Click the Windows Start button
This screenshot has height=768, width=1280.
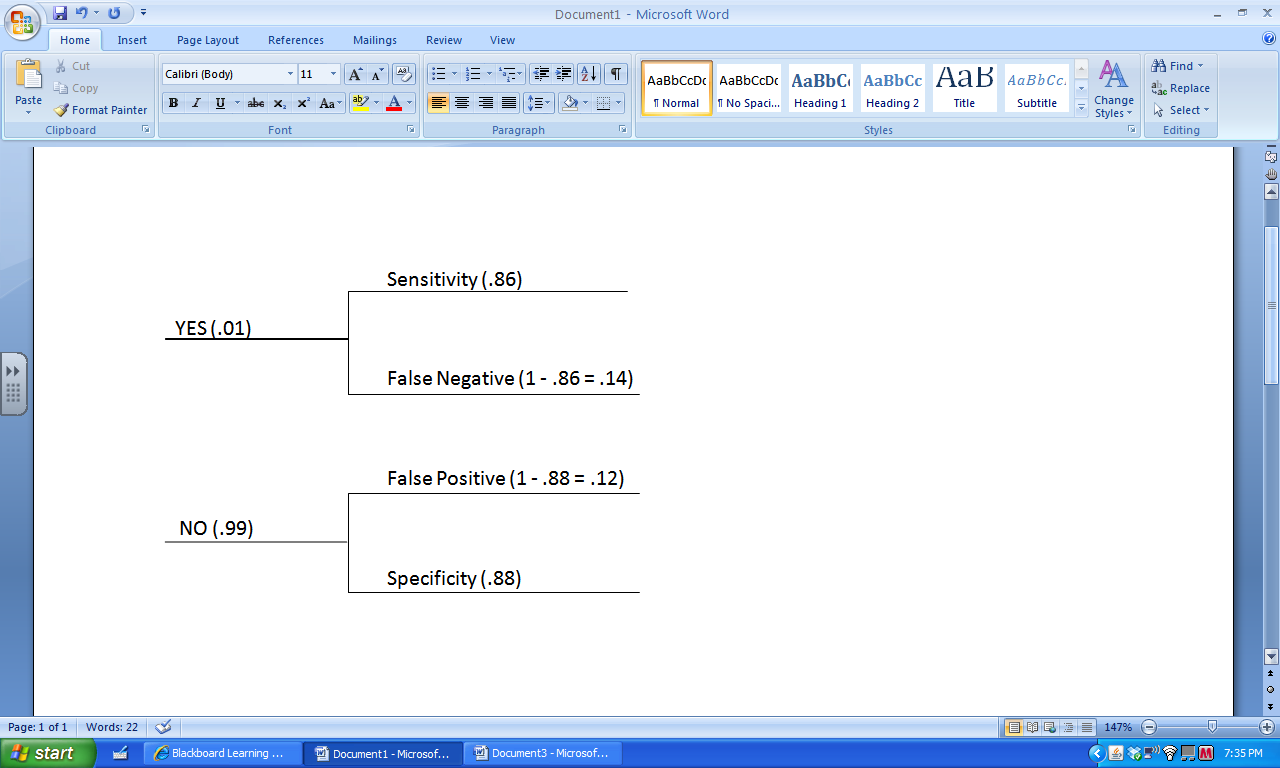(x=48, y=753)
